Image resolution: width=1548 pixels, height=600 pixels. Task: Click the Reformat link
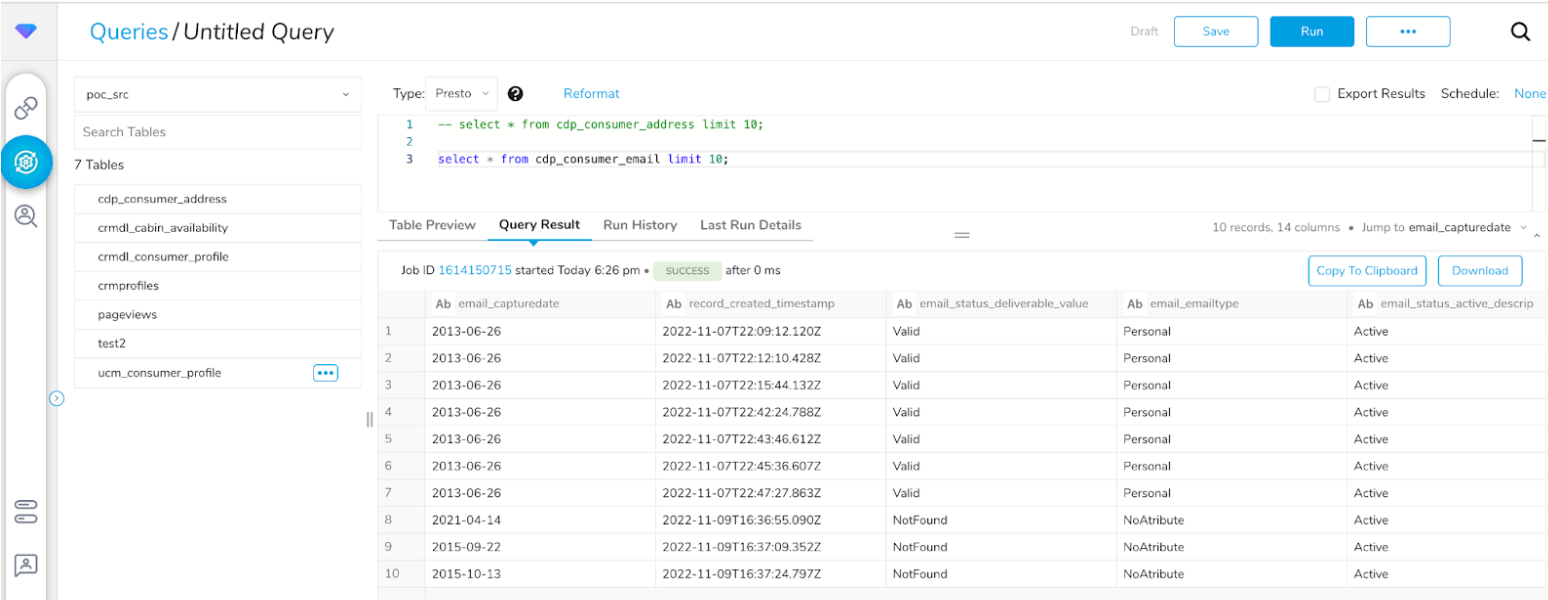[591, 94]
